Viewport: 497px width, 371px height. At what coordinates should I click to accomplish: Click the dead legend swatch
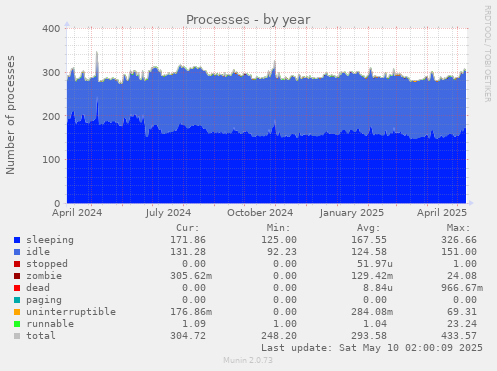[x=17, y=288]
